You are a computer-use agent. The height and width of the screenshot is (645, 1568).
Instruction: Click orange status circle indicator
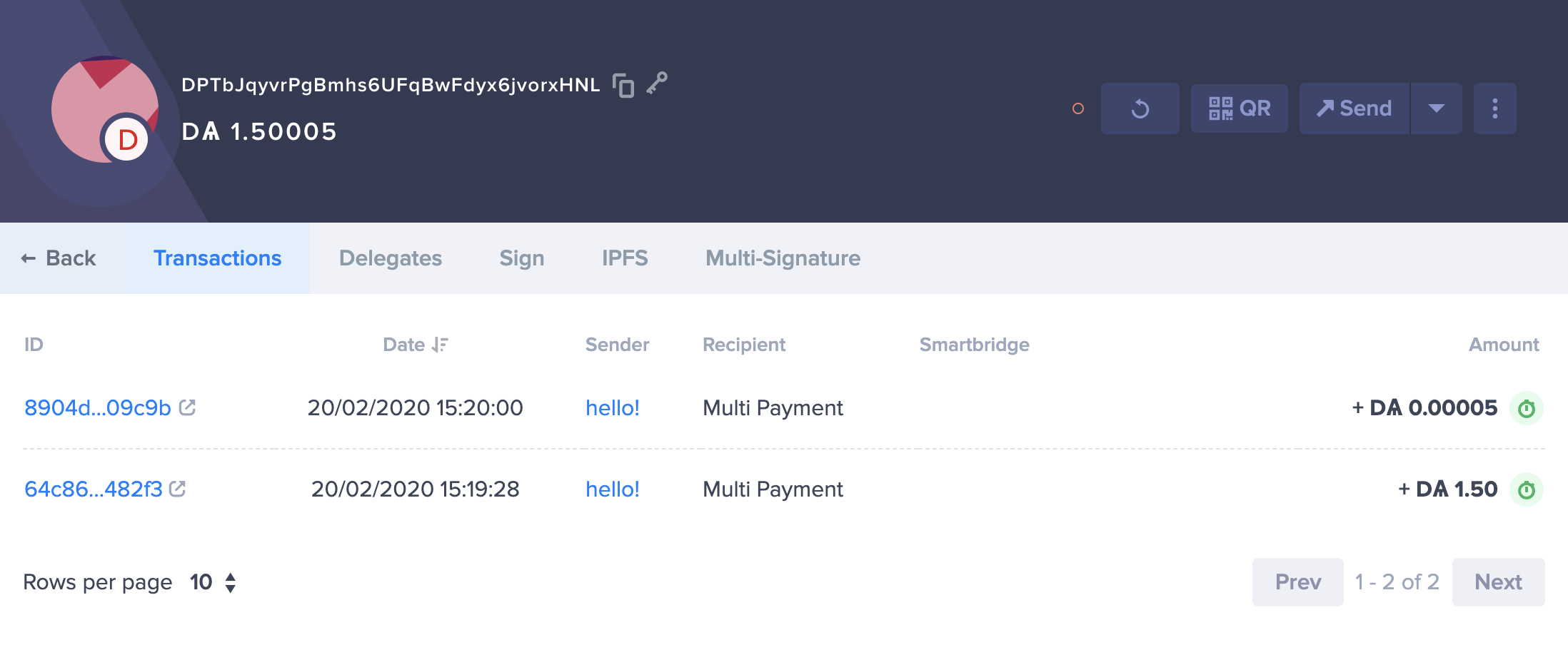tap(1078, 108)
